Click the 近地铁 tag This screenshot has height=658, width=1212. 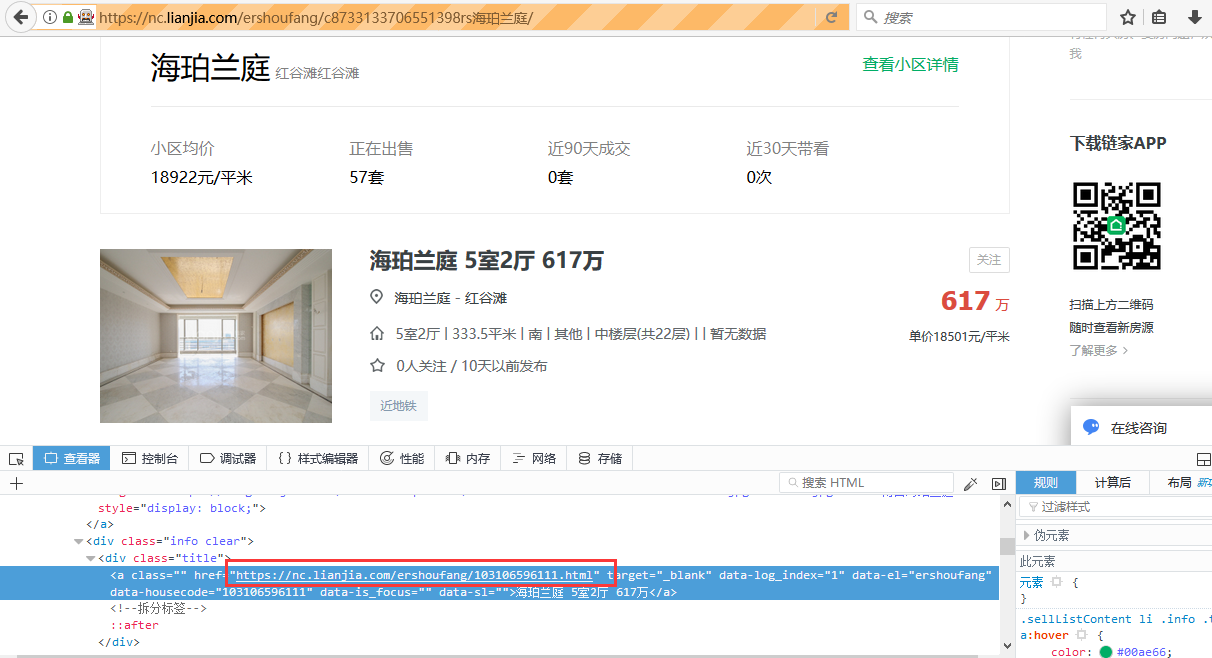pyautogui.click(x=398, y=406)
